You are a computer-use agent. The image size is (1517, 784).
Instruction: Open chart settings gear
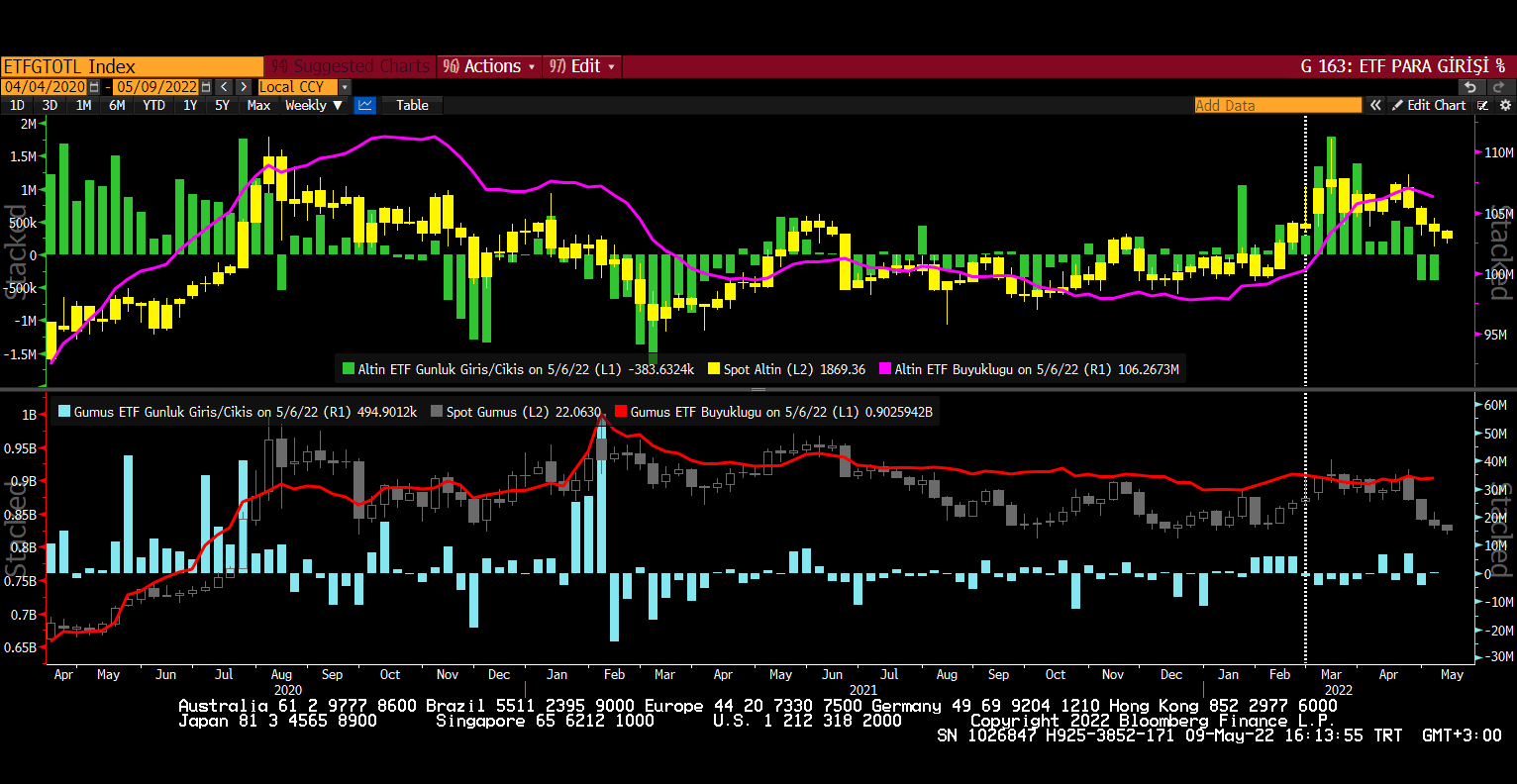pyautogui.click(x=1505, y=105)
